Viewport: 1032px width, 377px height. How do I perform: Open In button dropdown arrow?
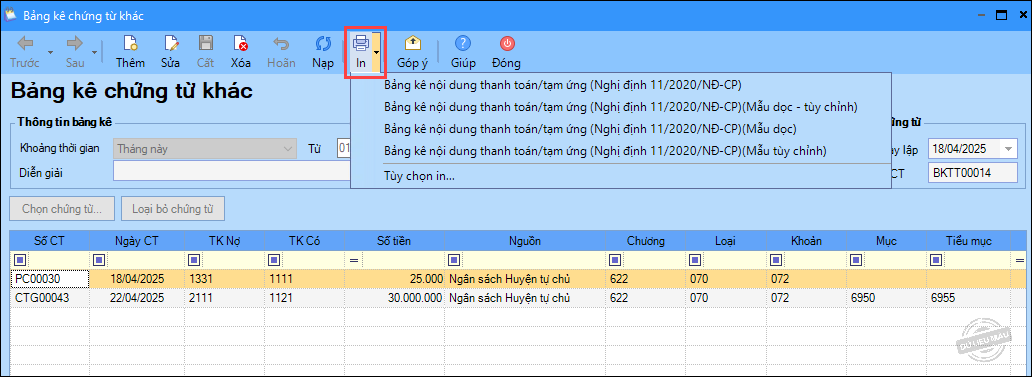[x=376, y=52]
